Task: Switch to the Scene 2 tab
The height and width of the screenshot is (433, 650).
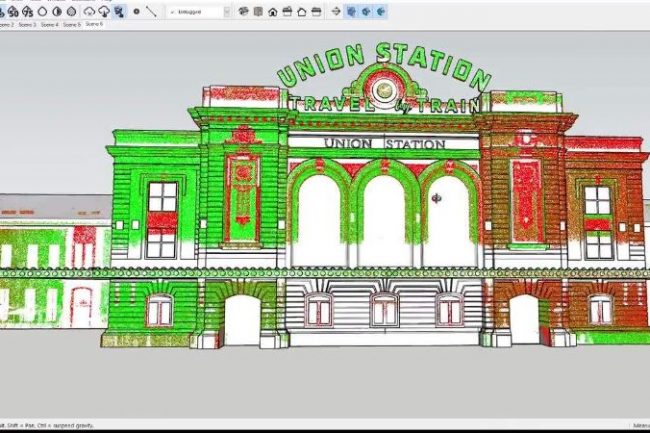Action: (x=5, y=23)
